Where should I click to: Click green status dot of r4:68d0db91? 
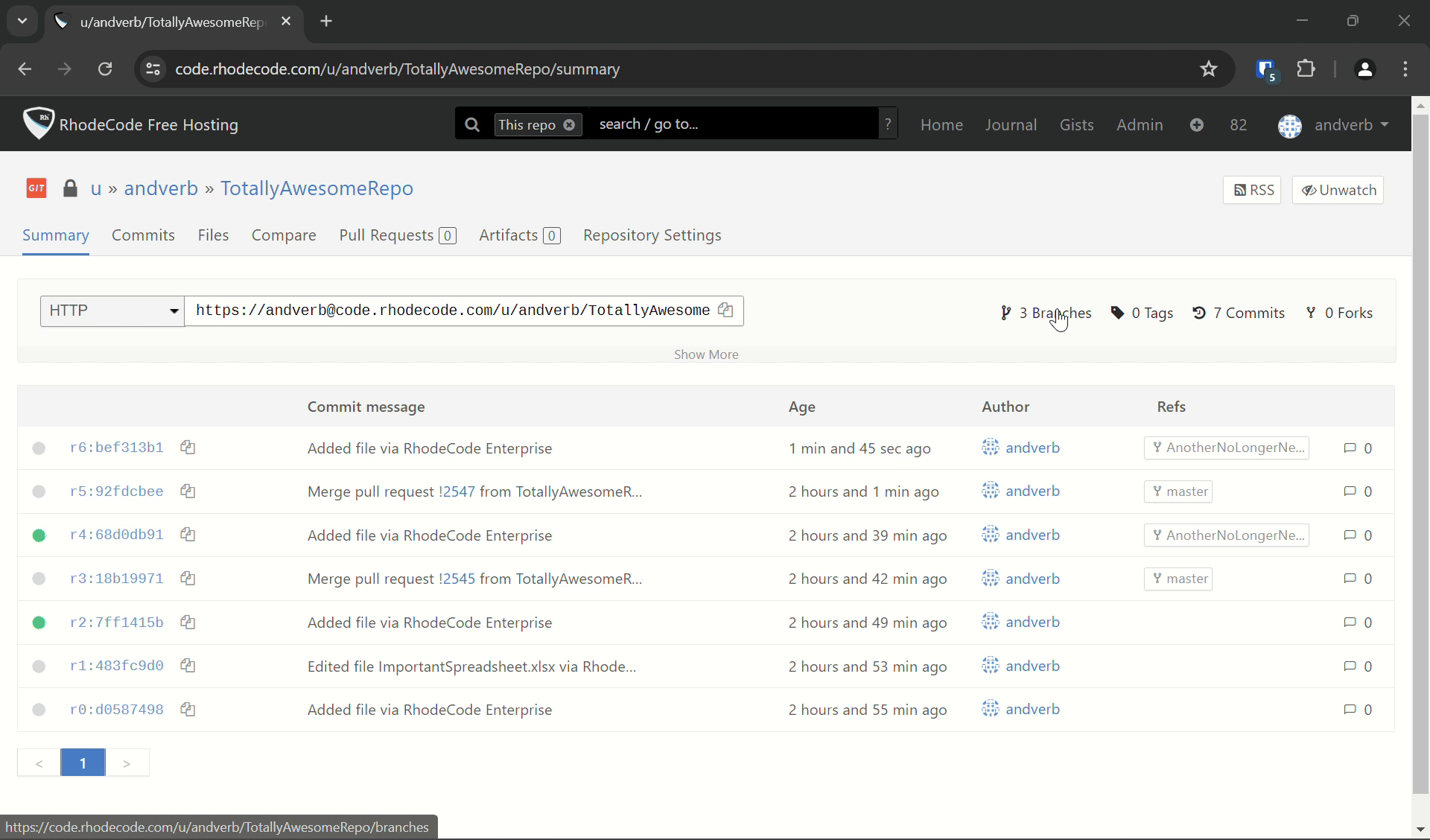pyautogui.click(x=39, y=535)
